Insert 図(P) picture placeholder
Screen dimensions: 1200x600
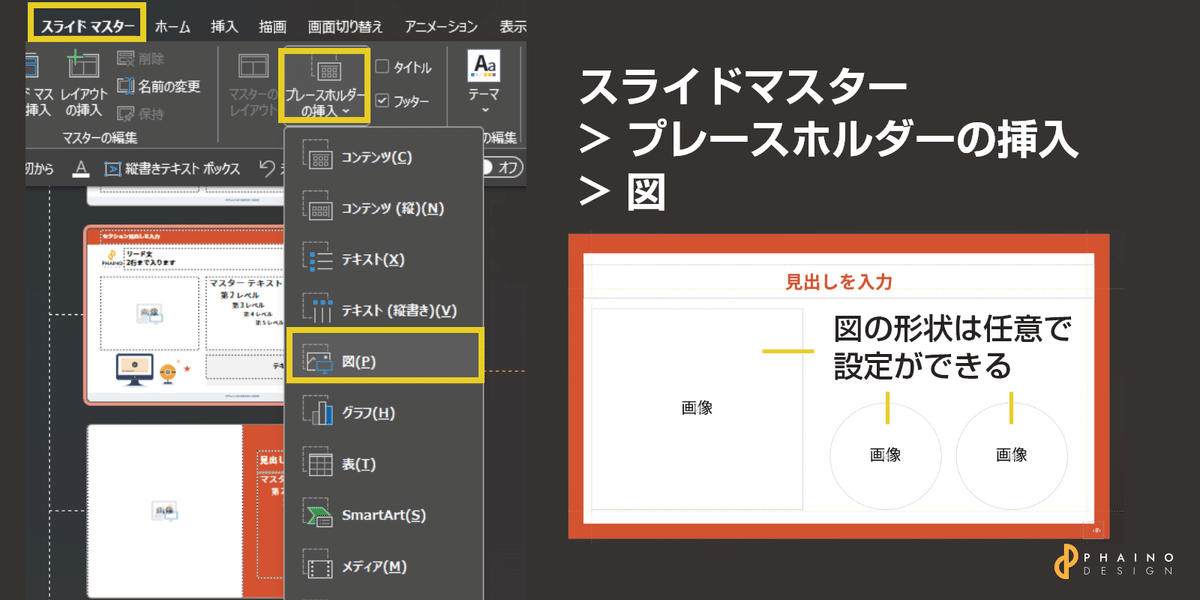[384, 356]
